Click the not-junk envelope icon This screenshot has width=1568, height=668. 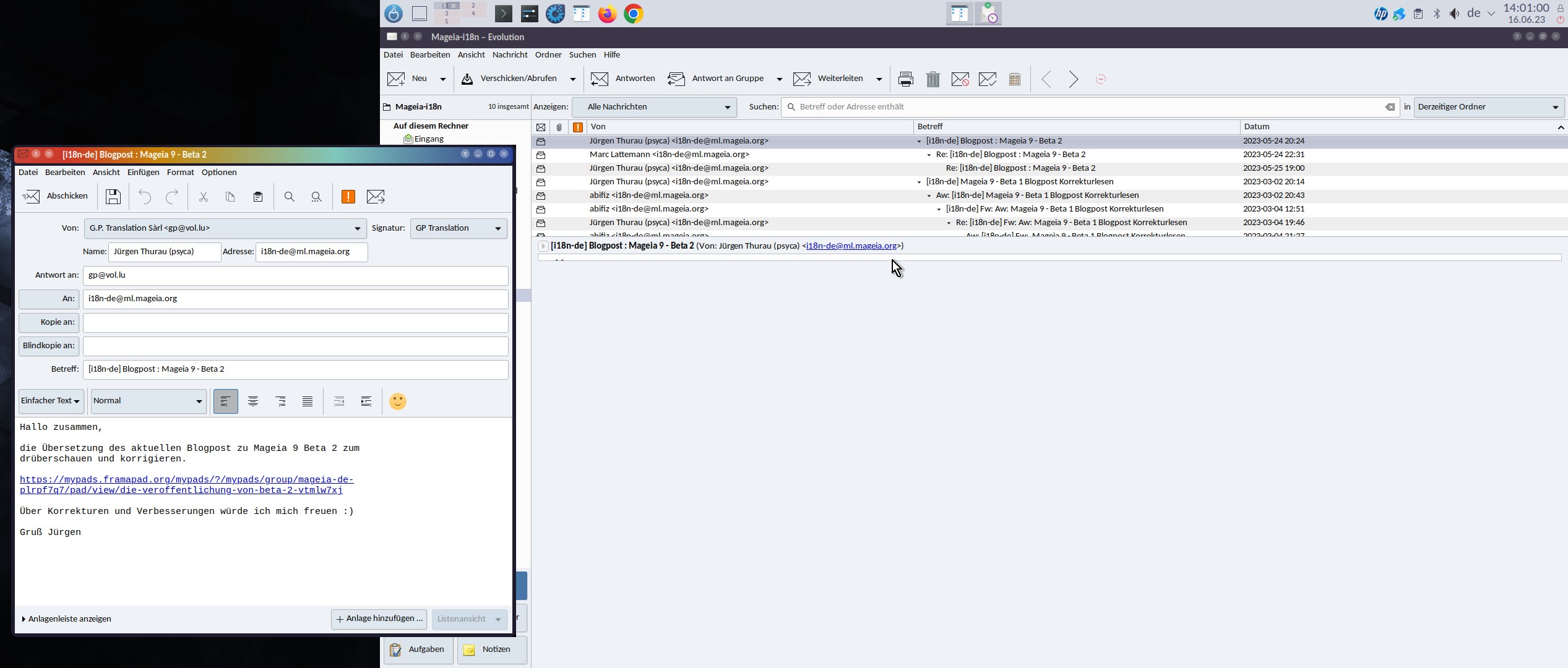[x=988, y=79]
